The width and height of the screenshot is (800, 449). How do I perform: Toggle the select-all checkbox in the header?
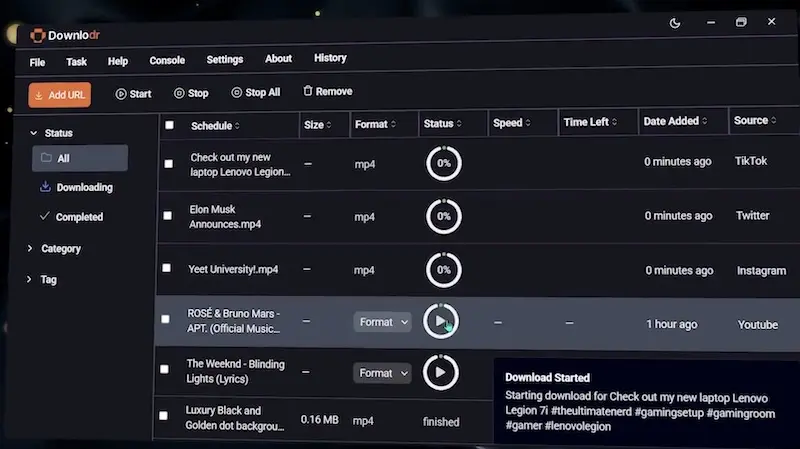(169, 126)
